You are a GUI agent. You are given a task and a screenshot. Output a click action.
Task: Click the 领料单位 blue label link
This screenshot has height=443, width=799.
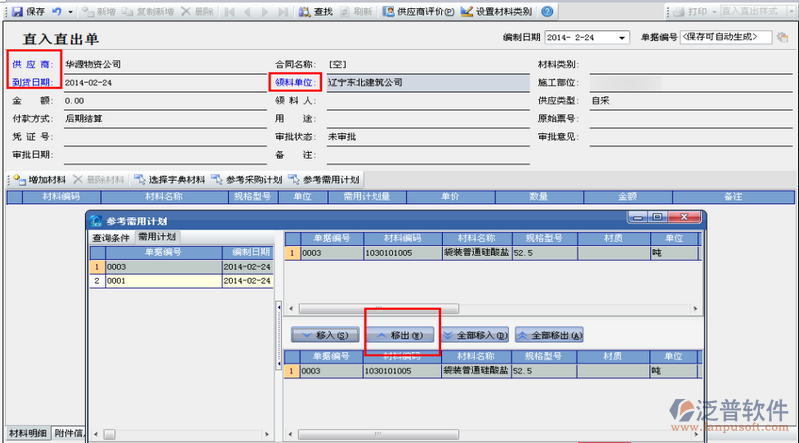coord(295,82)
